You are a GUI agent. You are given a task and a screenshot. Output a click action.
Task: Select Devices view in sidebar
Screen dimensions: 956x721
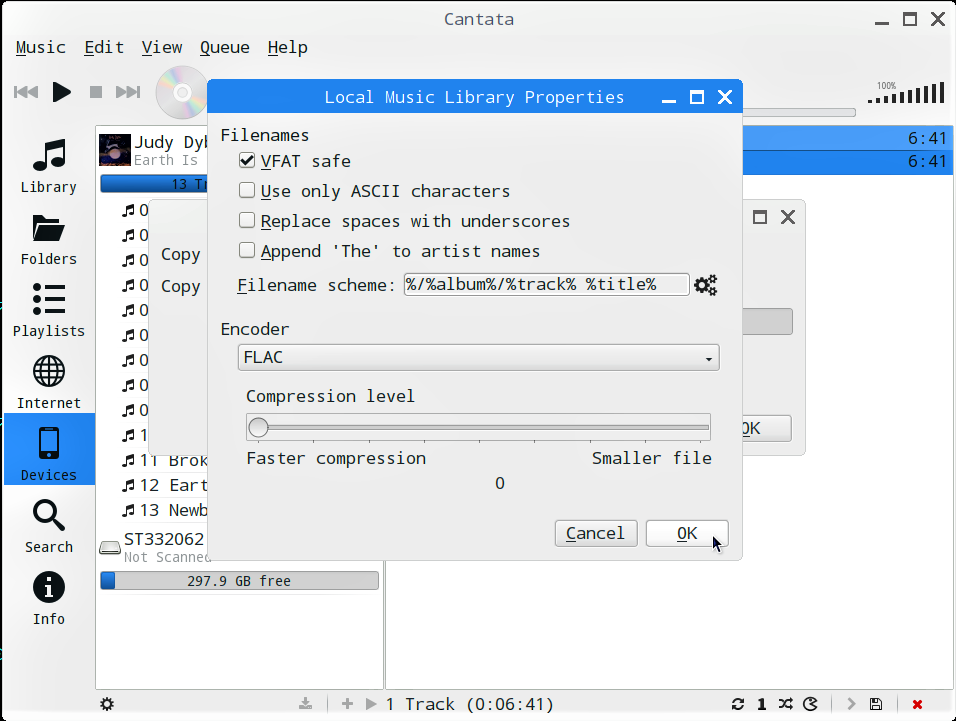pos(49,449)
